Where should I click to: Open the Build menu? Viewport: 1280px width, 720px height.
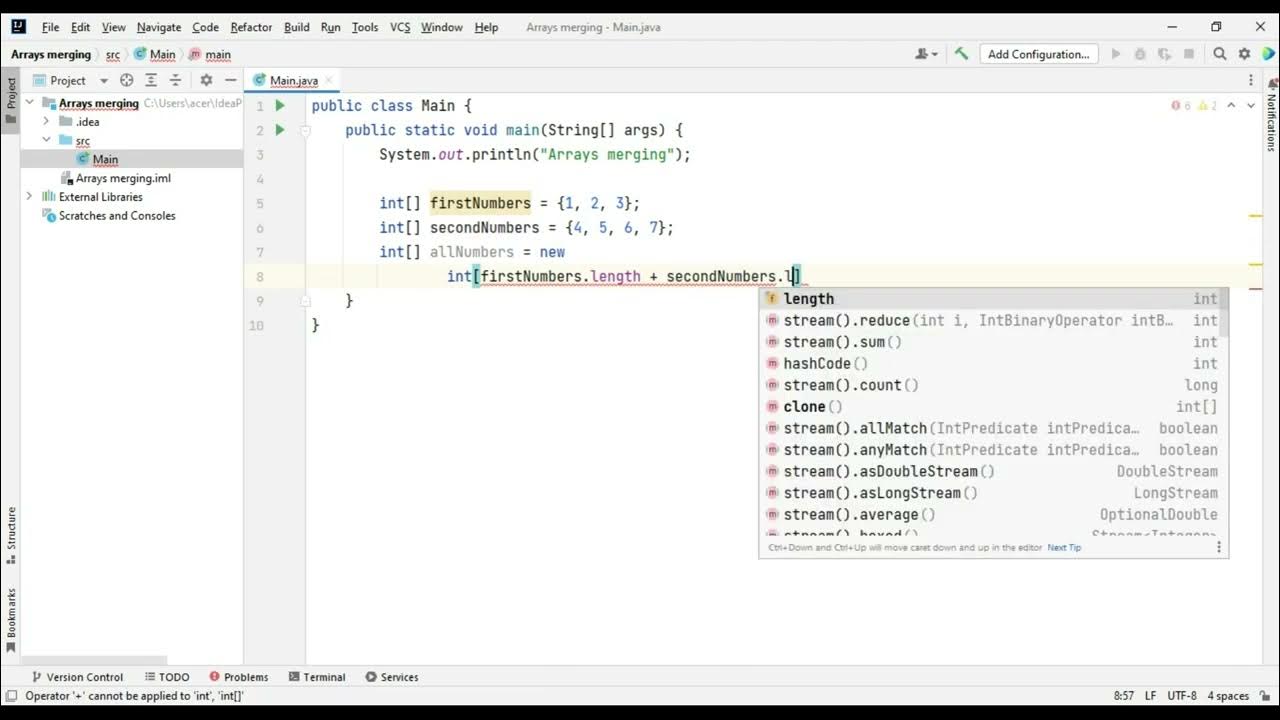click(x=297, y=27)
